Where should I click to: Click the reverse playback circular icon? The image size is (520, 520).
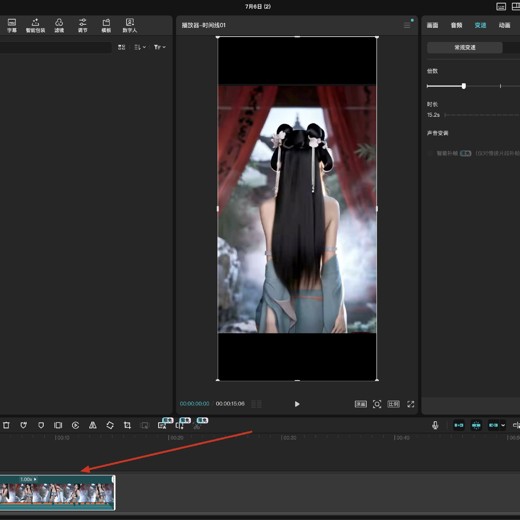coord(75,425)
